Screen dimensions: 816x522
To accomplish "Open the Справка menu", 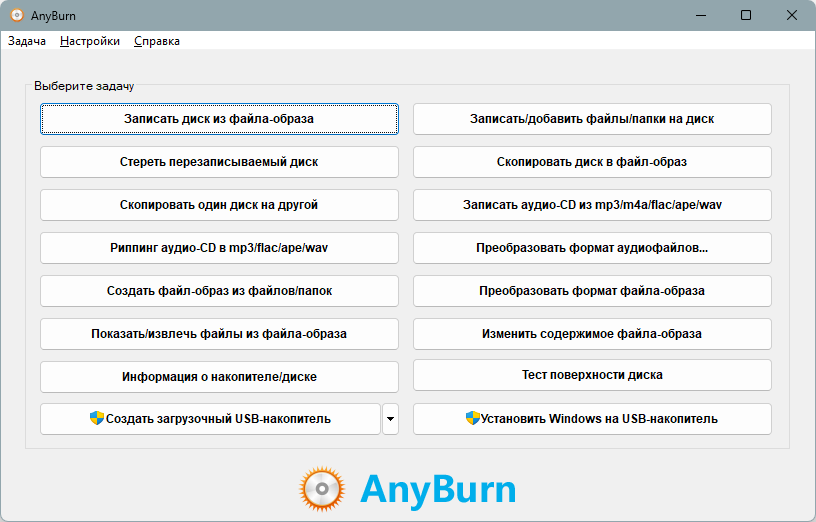I will [x=157, y=41].
